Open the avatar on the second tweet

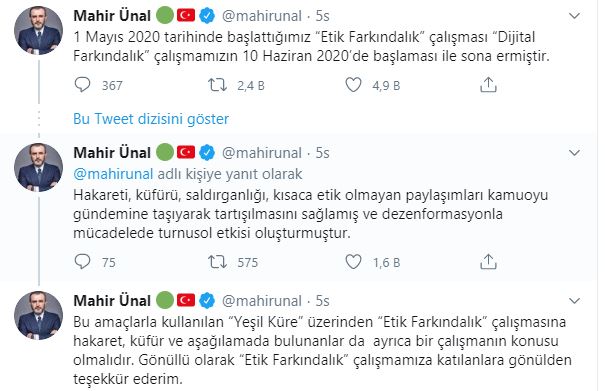pyautogui.click(x=38, y=167)
